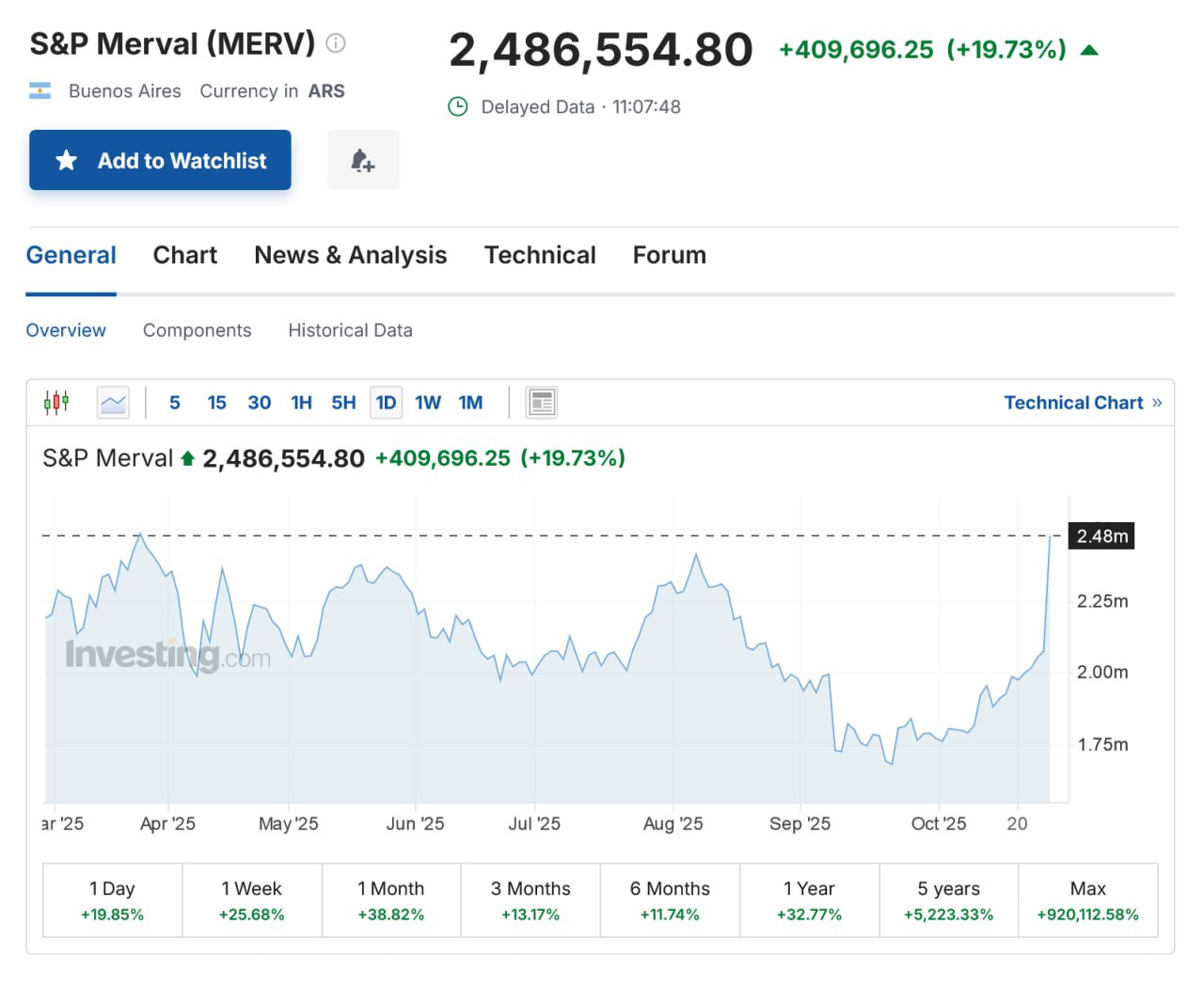Select the Max performance range
The image size is (1204, 987).
1087,900
